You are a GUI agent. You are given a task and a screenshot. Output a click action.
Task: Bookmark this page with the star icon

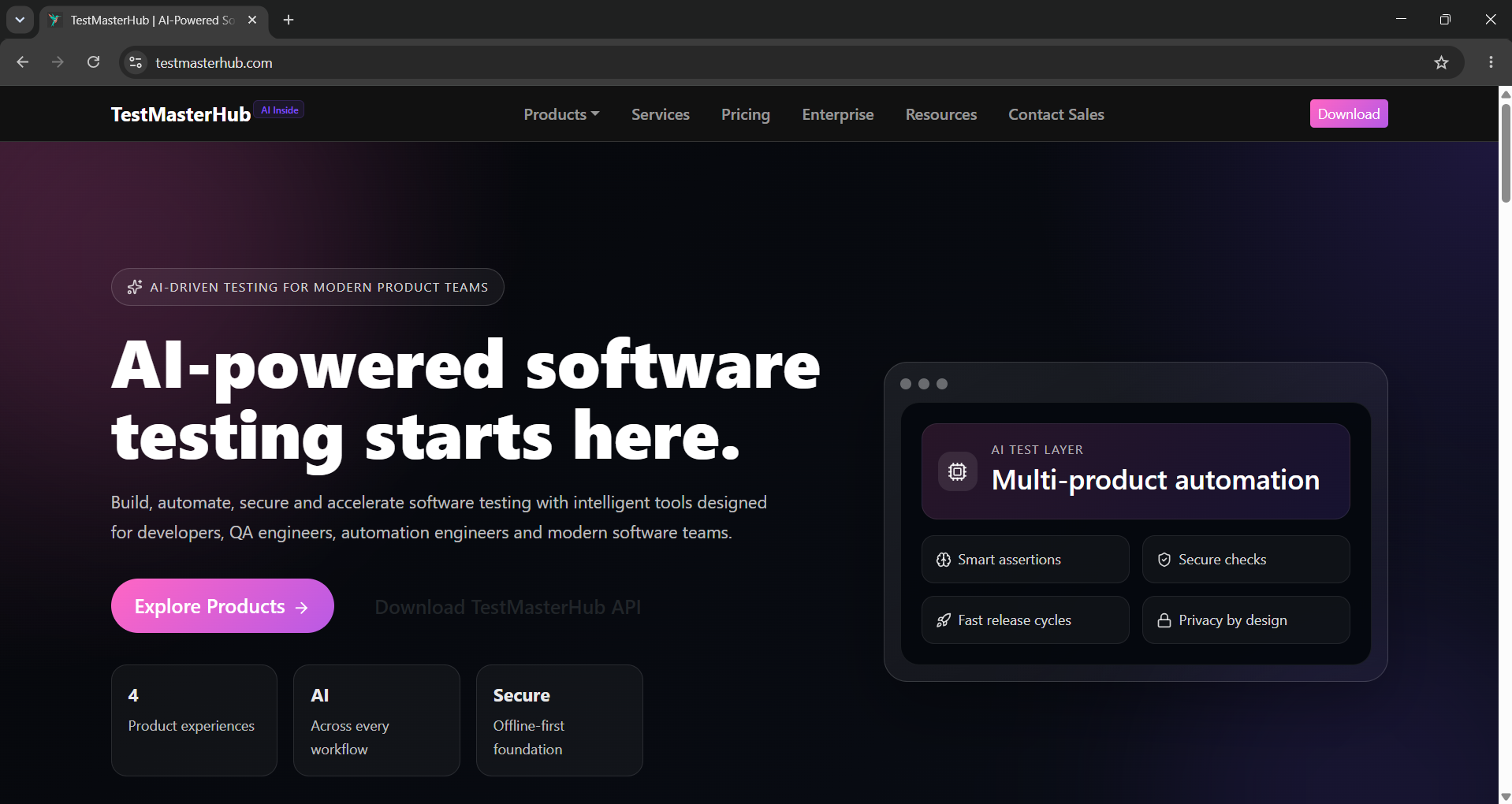click(1441, 62)
